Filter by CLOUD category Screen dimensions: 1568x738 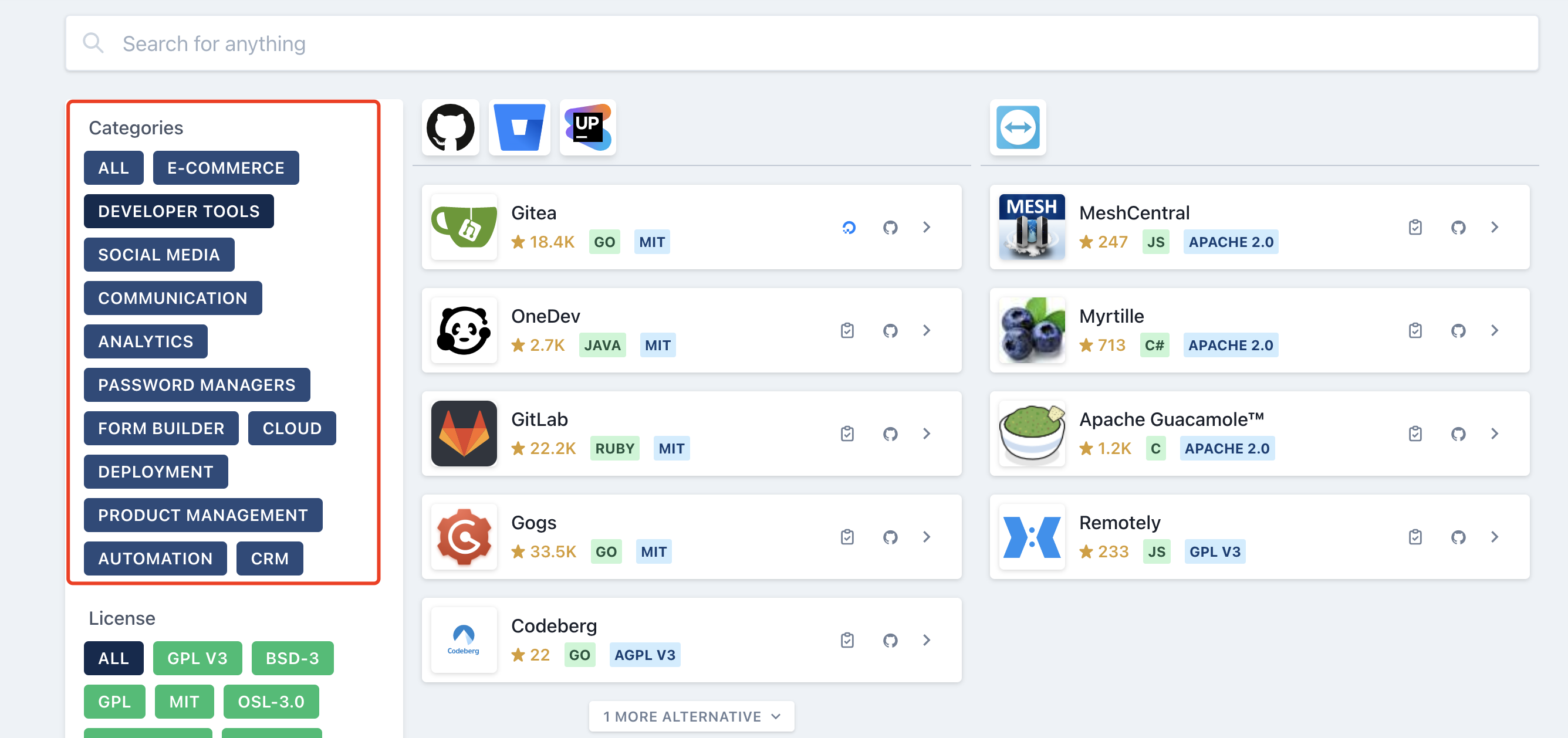coord(292,428)
